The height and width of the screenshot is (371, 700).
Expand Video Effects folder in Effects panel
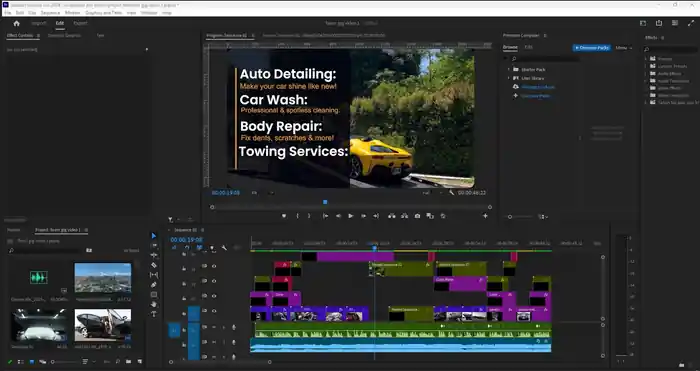coord(646,88)
